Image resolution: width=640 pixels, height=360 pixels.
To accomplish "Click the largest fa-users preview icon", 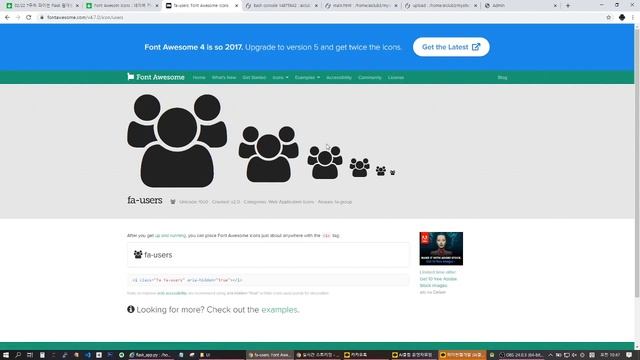I will 177,141.
